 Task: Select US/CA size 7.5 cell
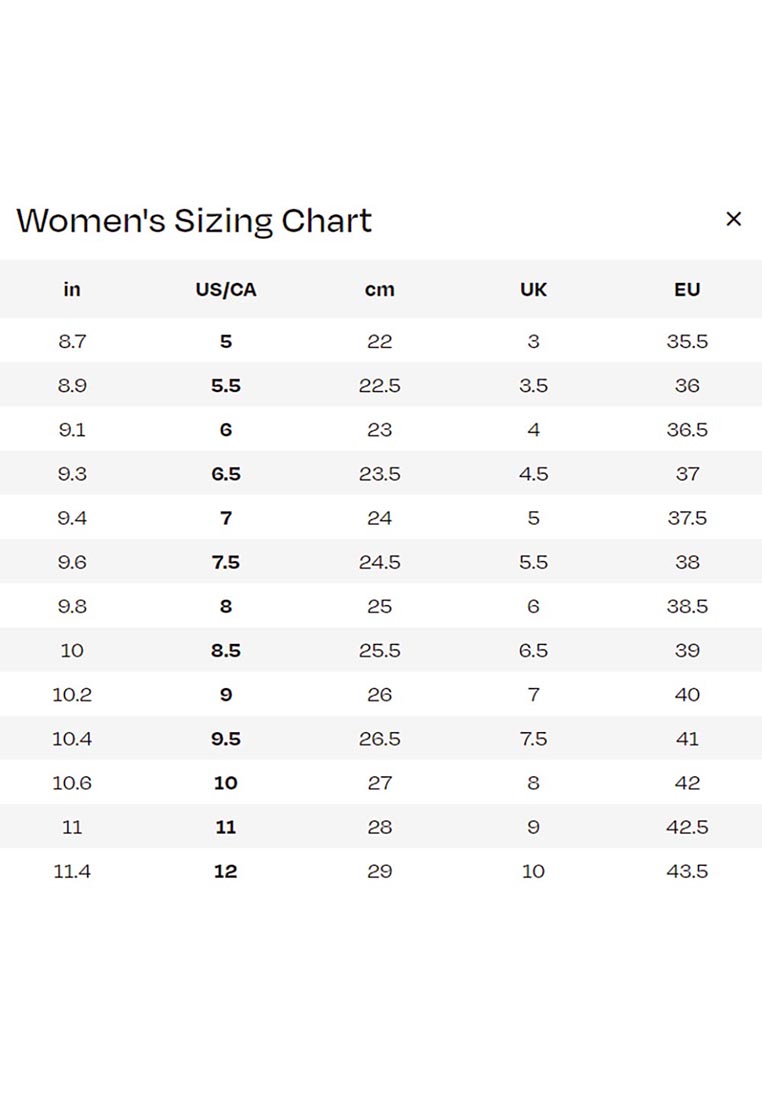(x=226, y=562)
